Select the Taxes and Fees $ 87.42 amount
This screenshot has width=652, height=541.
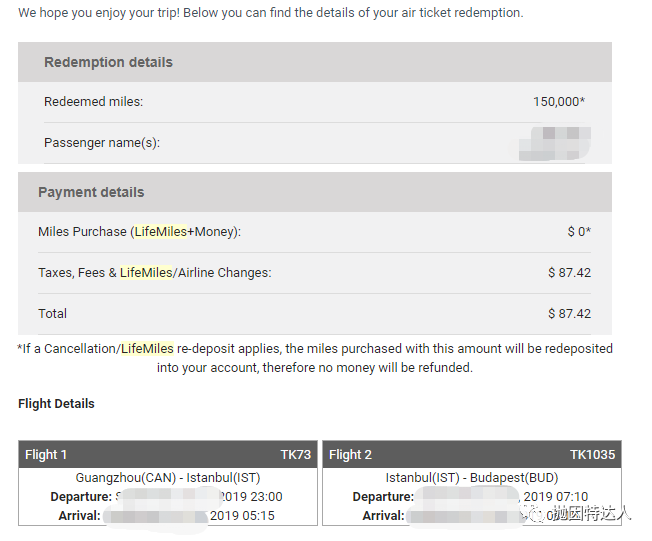(x=569, y=272)
